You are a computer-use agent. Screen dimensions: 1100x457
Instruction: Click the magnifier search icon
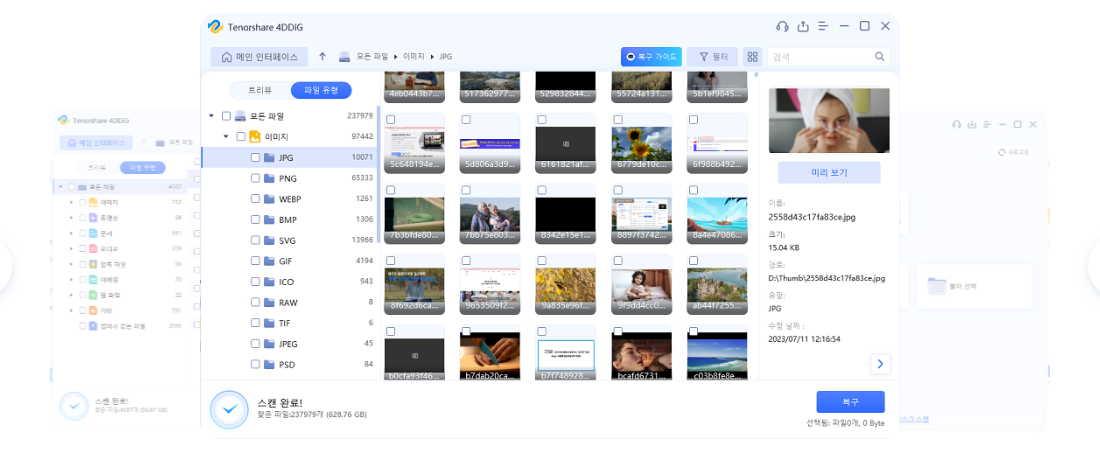[x=879, y=57]
